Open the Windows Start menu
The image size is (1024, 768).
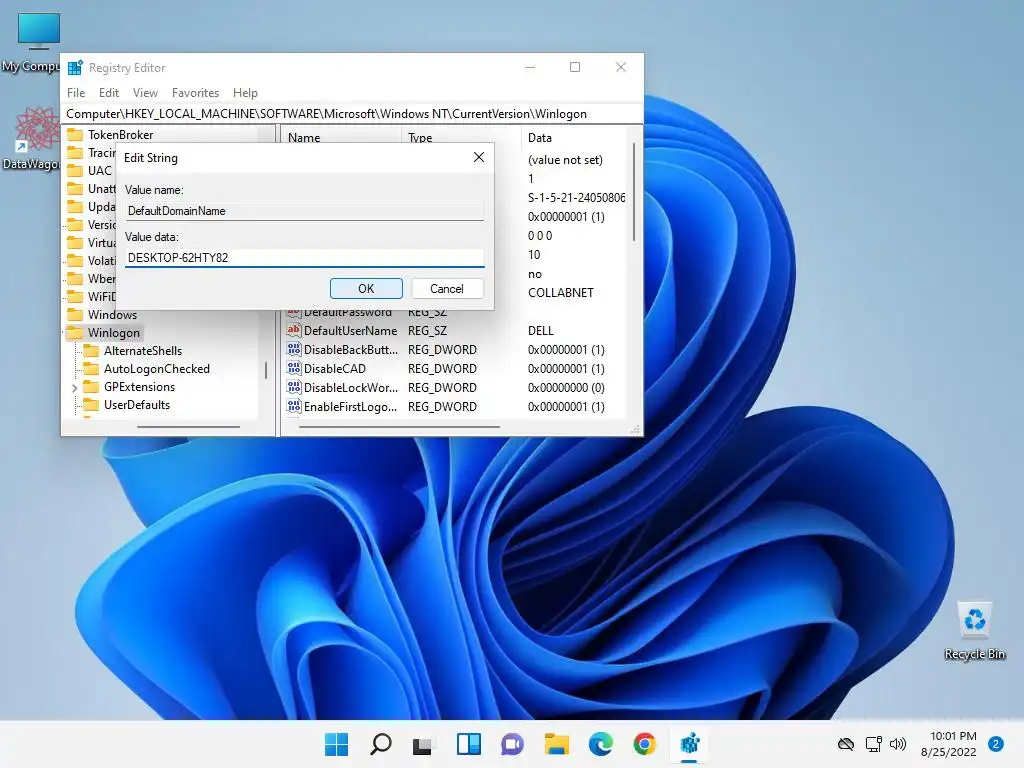336,744
